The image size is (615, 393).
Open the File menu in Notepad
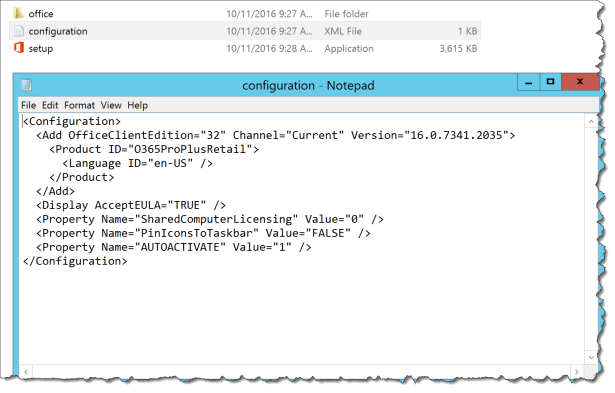(28, 105)
